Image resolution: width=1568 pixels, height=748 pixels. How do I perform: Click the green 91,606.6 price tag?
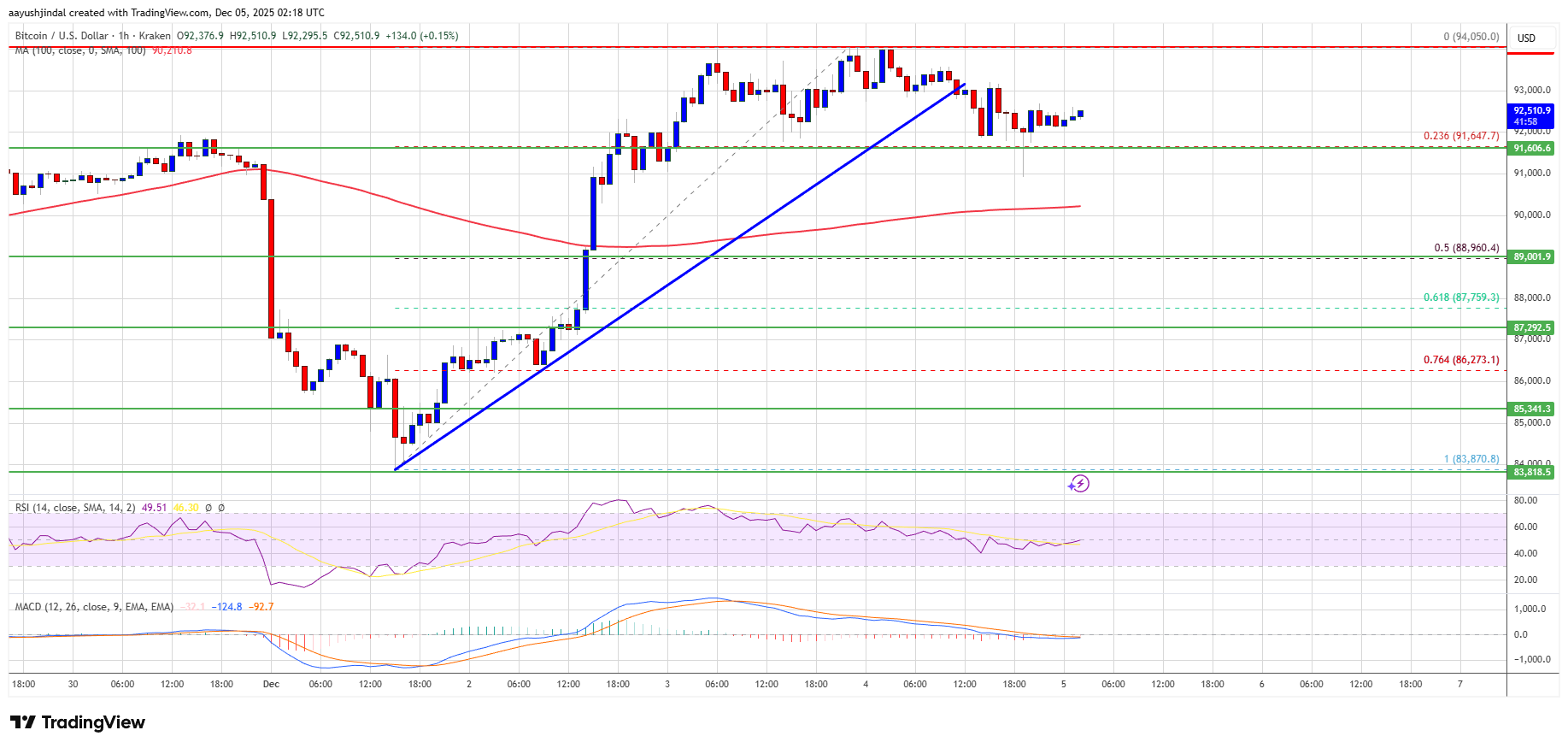(x=1531, y=149)
